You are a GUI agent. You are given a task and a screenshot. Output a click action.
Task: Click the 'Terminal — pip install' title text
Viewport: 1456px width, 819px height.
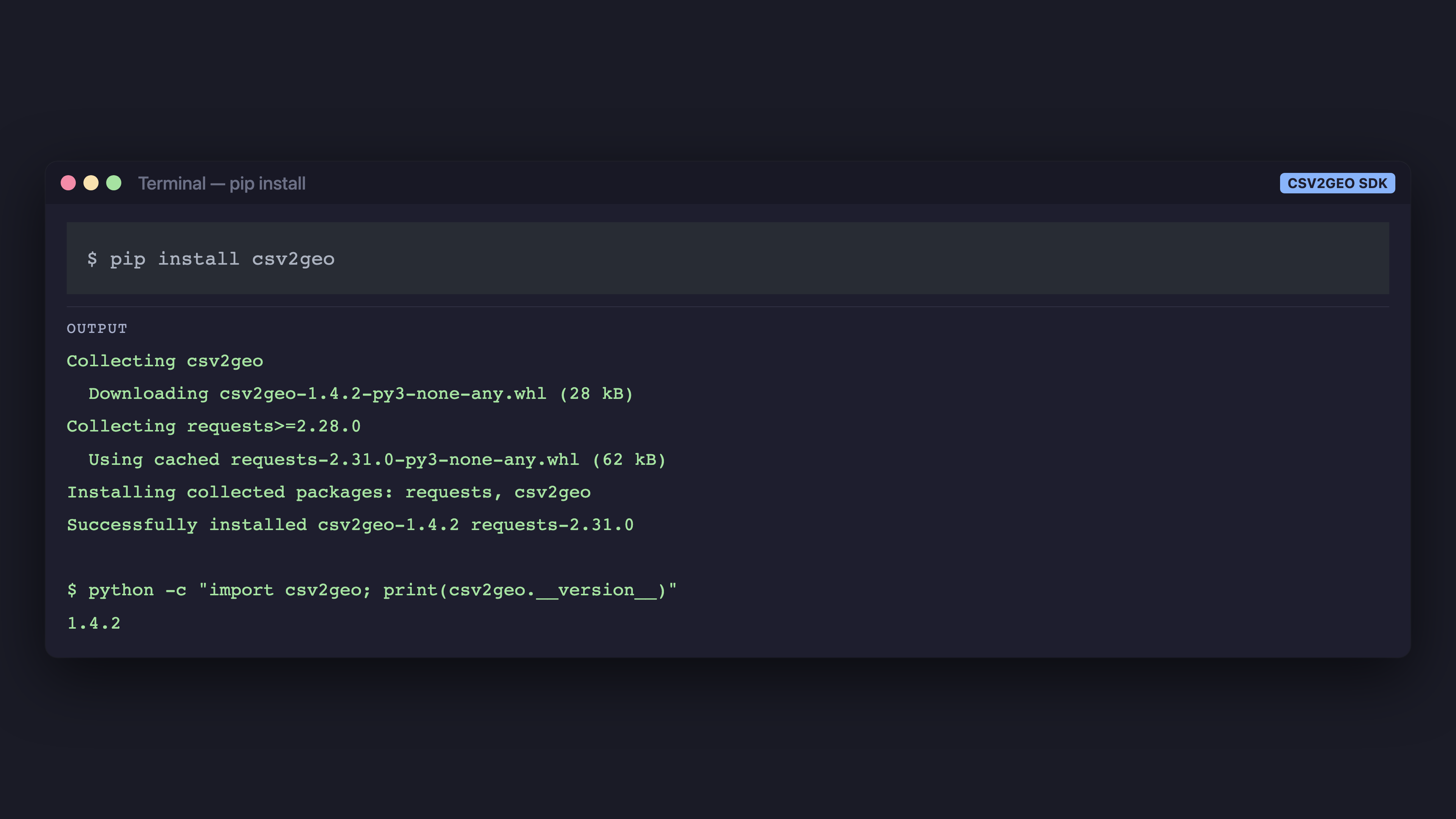221,184
